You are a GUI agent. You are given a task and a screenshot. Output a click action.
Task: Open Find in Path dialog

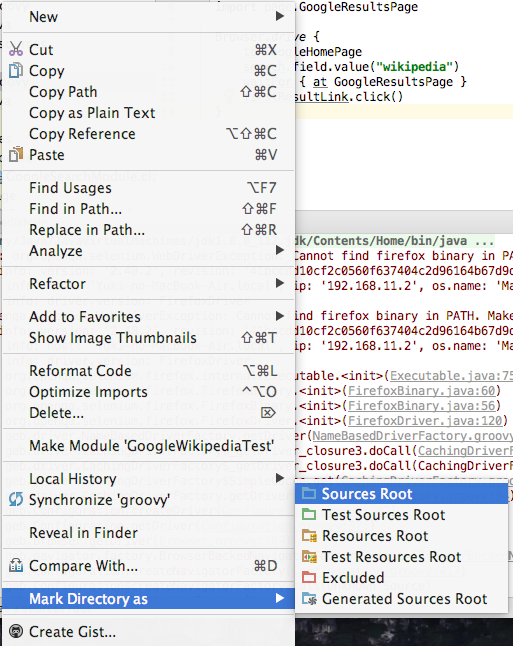pyautogui.click(x=148, y=208)
